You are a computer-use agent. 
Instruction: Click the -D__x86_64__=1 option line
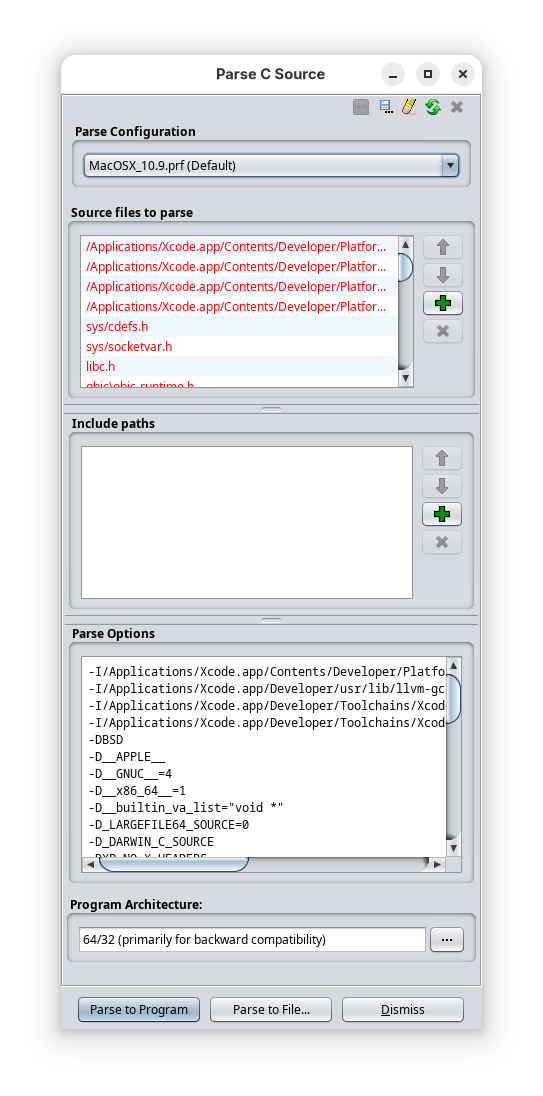click(x=137, y=791)
